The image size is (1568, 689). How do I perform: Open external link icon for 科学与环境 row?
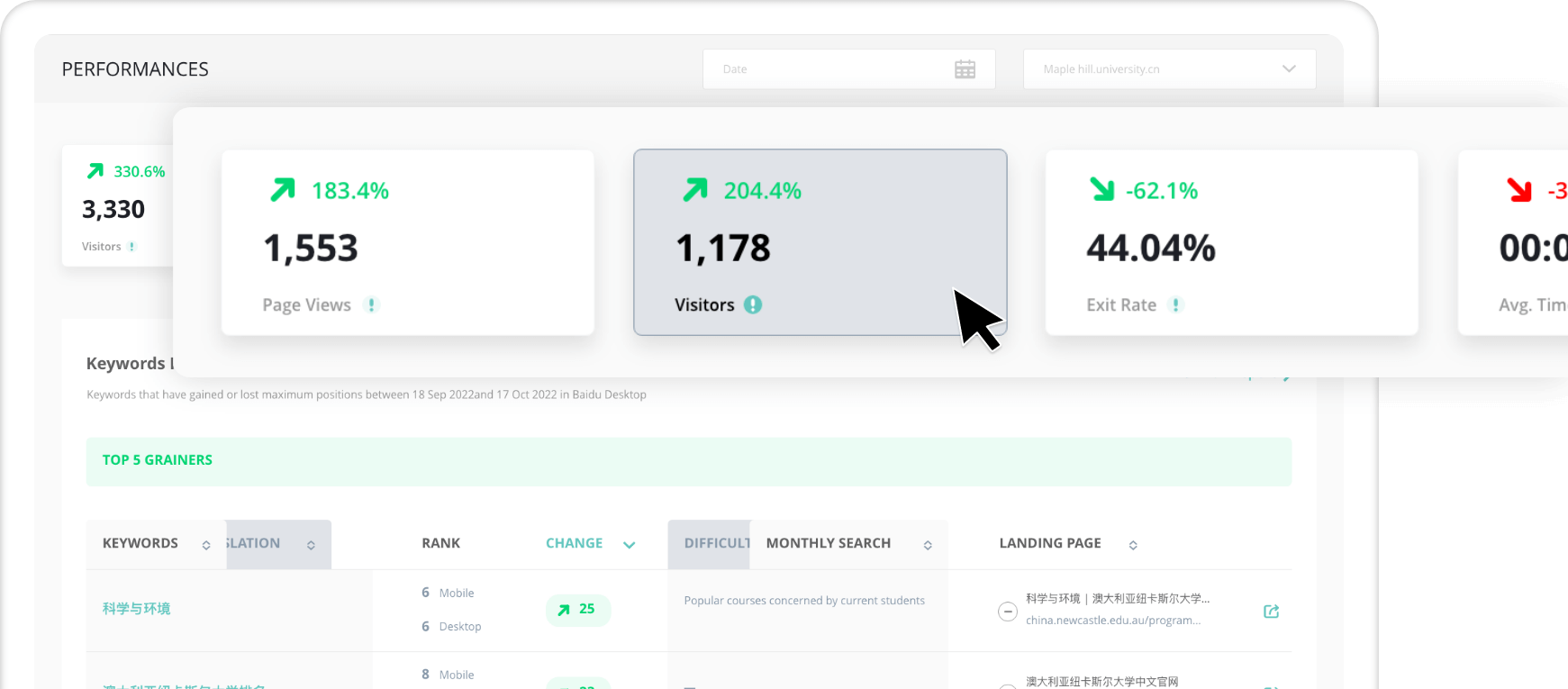[x=1272, y=612]
